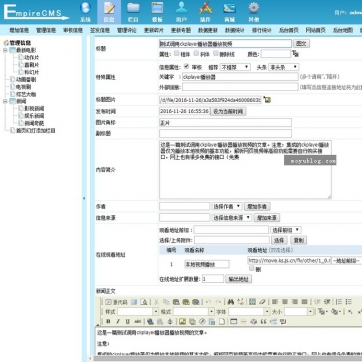Select 动作片 in the category tree

31,57
